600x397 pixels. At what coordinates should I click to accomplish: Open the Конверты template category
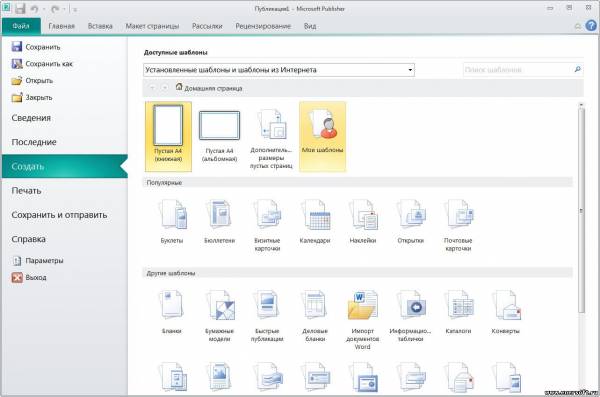pyautogui.click(x=505, y=312)
